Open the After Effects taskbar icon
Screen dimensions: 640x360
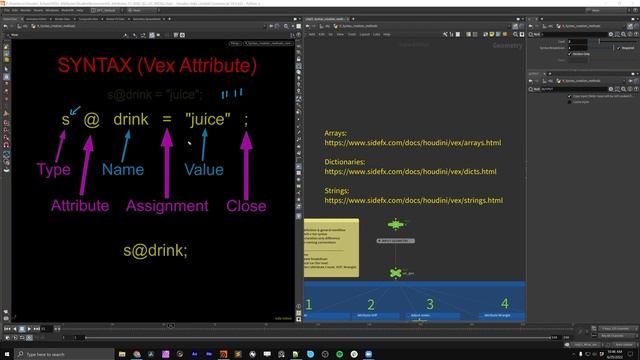coord(195,354)
